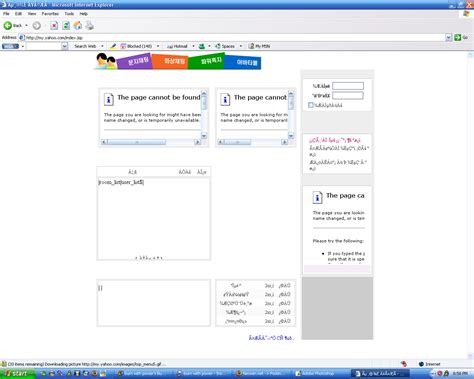Open the Blocked (148) dropdown arrow
The image size is (474, 379).
tap(158, 46)
